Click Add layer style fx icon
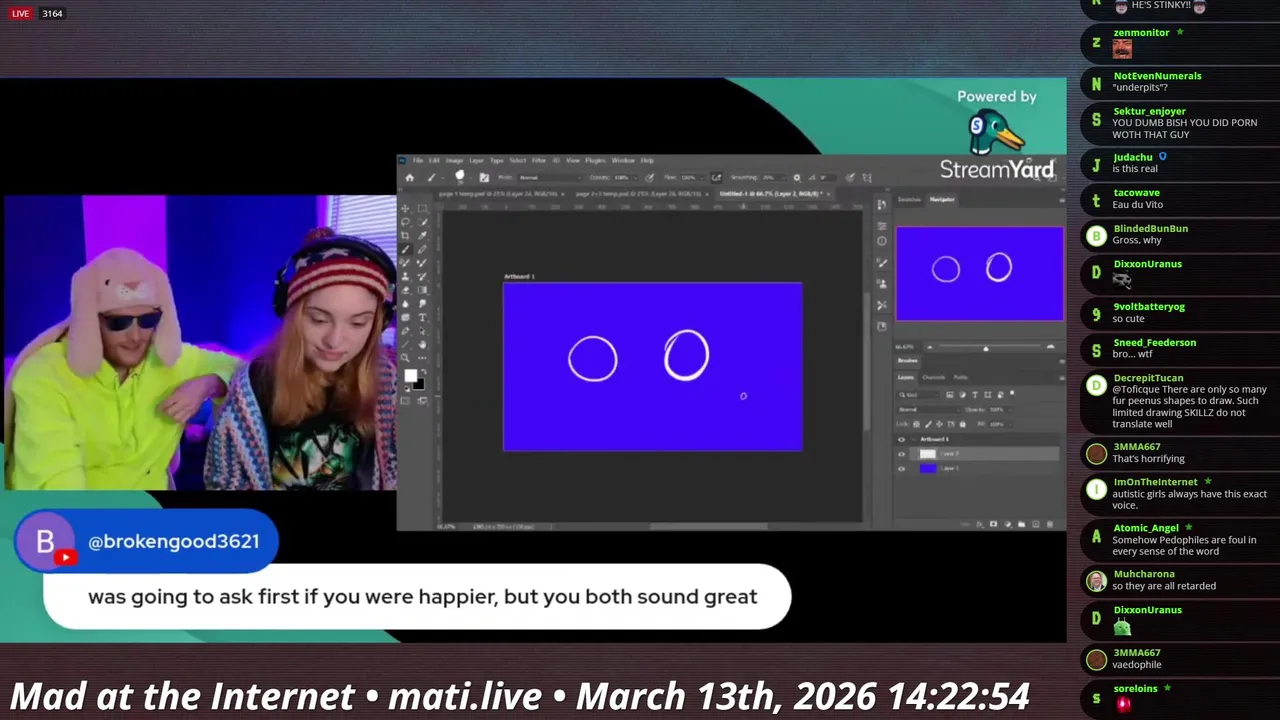The width and height of the screenshot is (1280, 720). click(x=979, y=524)
